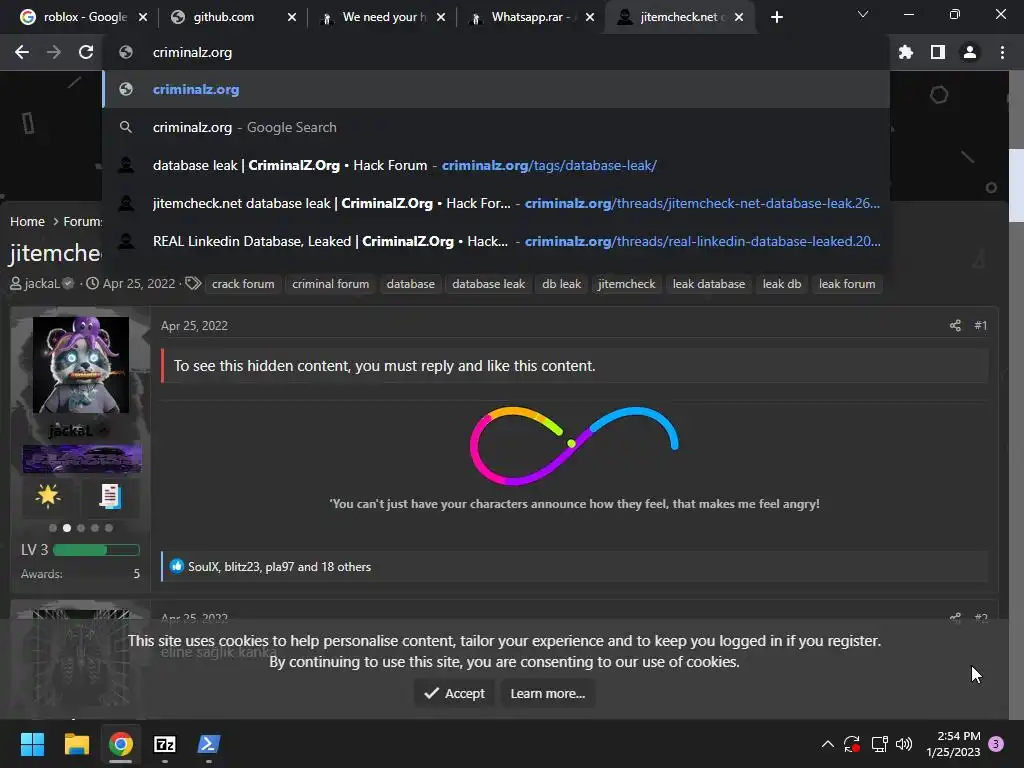Click the Apr 25, 2022 date on post #1

coord(194,325)
